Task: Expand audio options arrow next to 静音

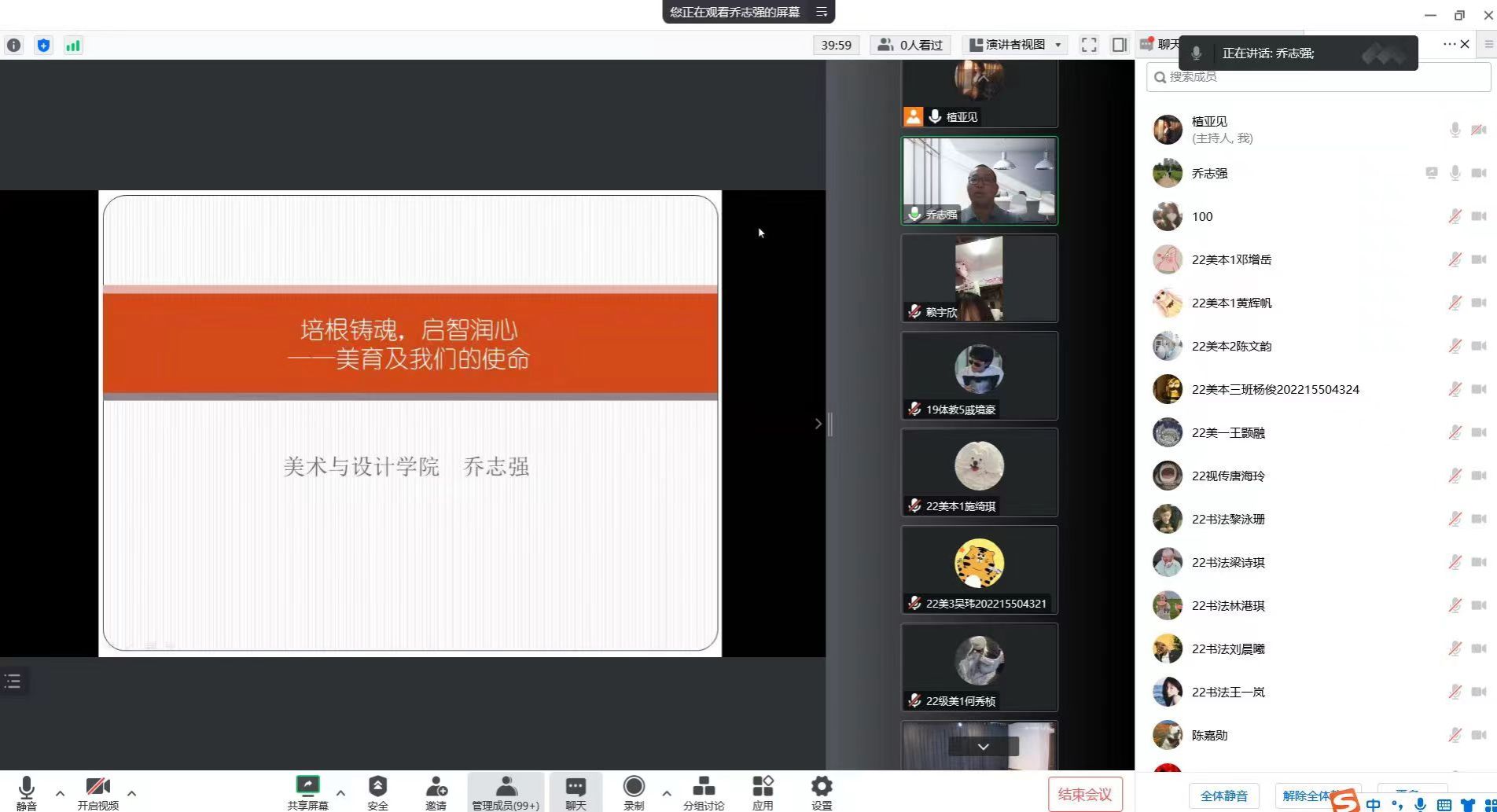Action: point(60,793)
